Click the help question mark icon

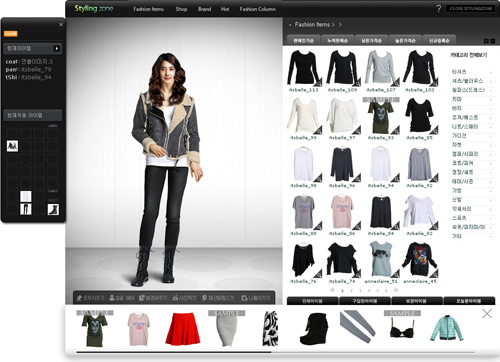(x=439, y=9)
